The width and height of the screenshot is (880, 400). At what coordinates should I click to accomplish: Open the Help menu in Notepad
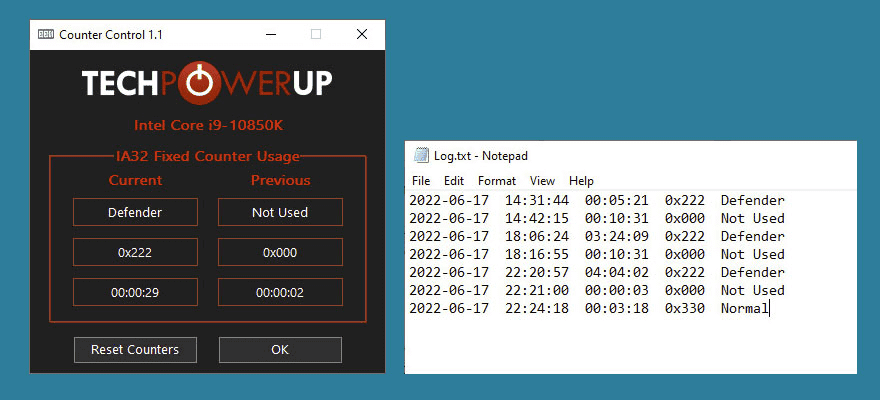pyautogui.click(x=581, y=181)
